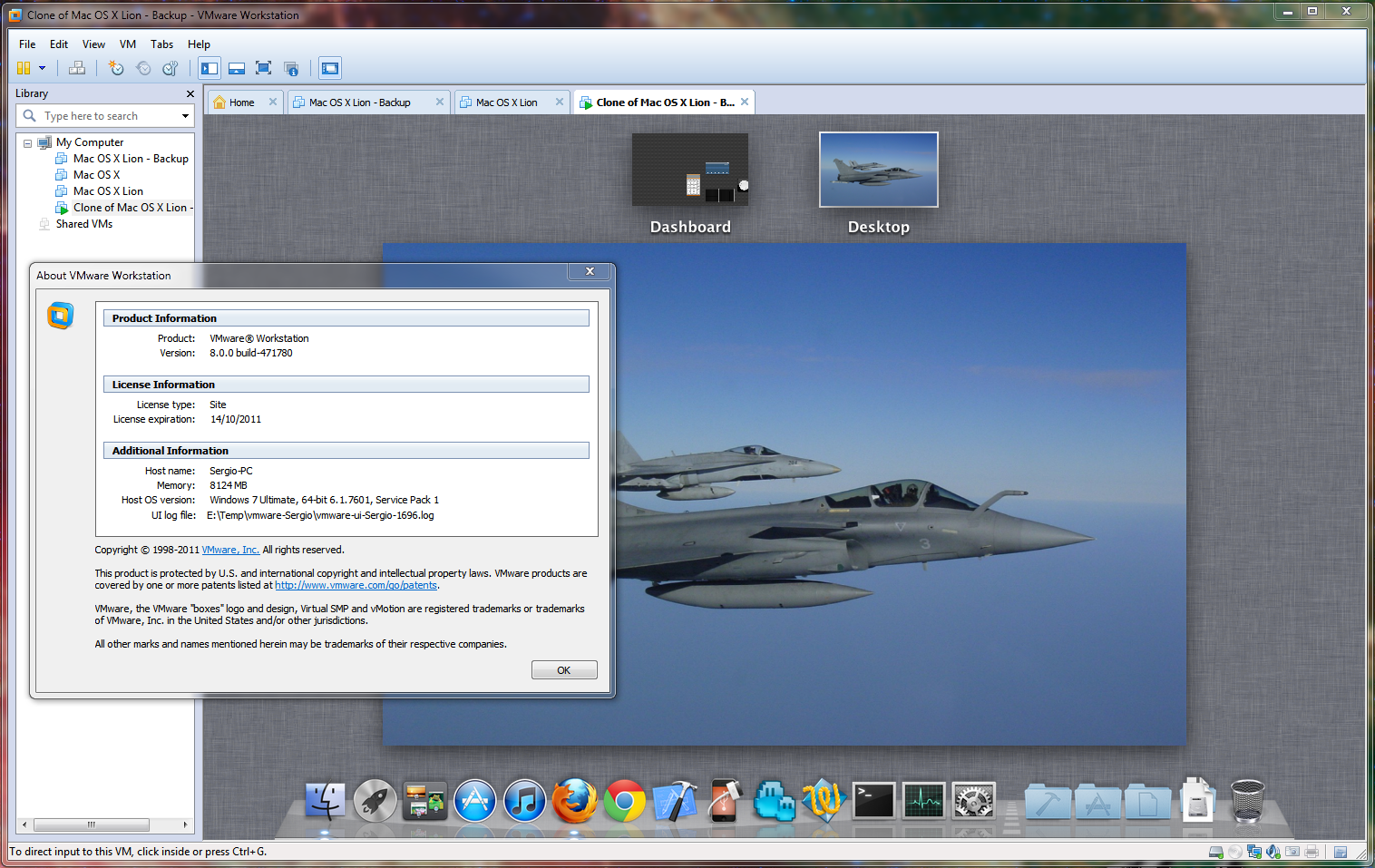Open Terminal from the Mac dock

pos(874,801)
